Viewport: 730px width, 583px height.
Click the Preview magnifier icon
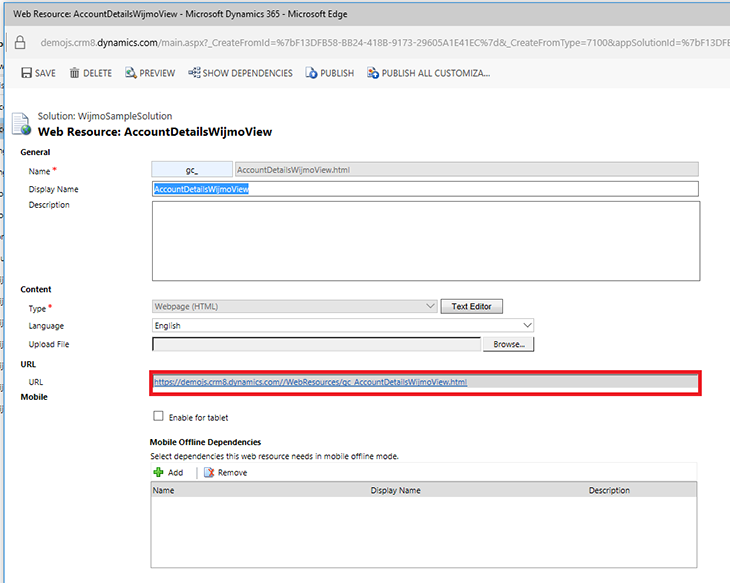pos(130,73)
